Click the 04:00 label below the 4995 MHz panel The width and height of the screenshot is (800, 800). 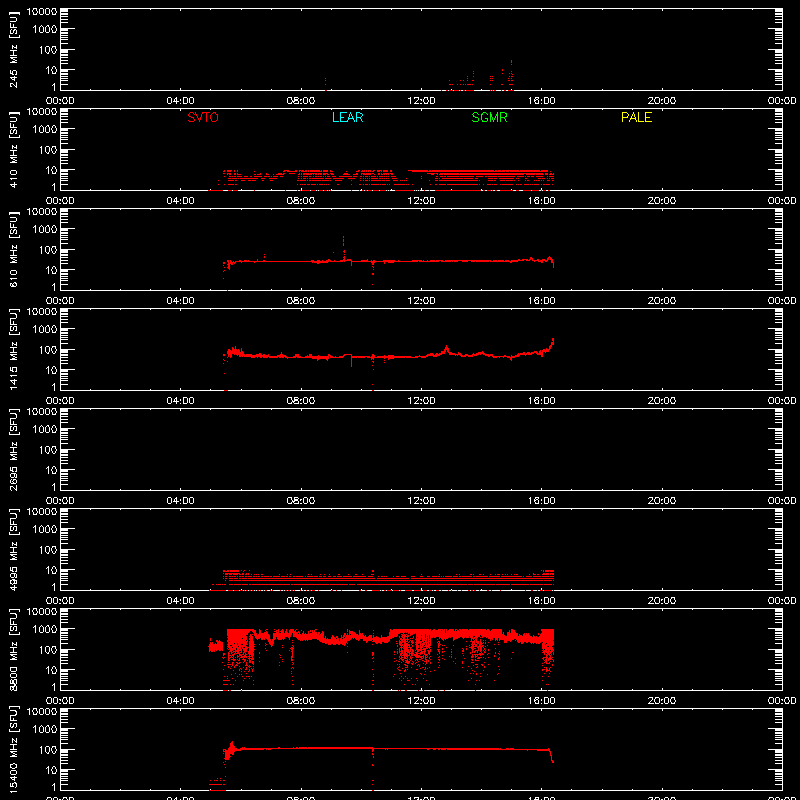point(181,601)
